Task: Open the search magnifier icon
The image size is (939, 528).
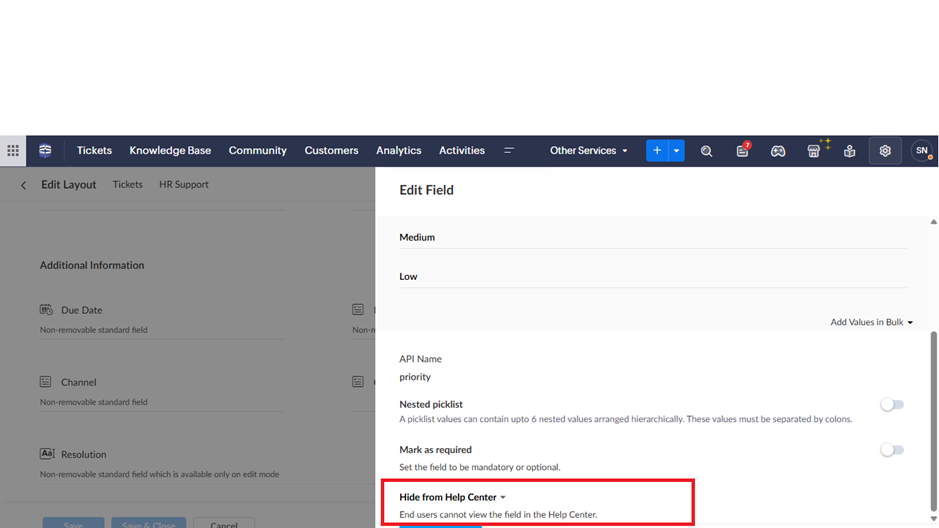Action: click(706, 151)
